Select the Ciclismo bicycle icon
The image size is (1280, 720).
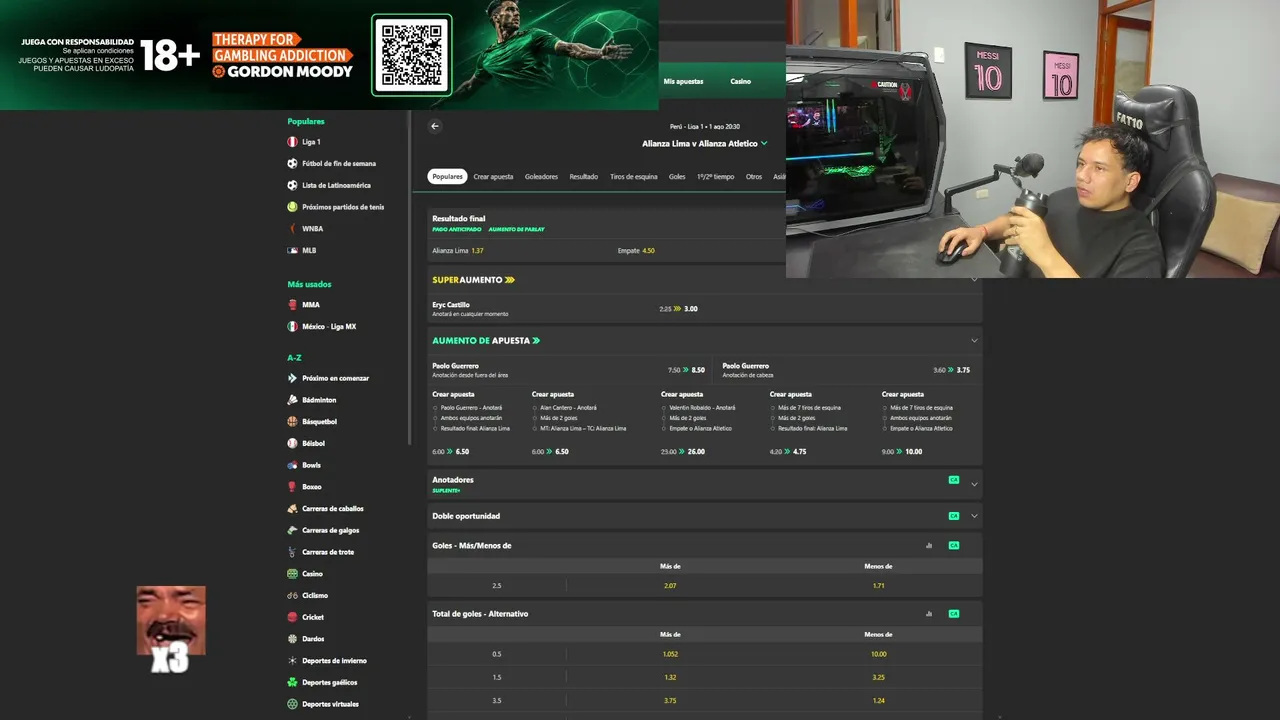[x=292, y=595]
